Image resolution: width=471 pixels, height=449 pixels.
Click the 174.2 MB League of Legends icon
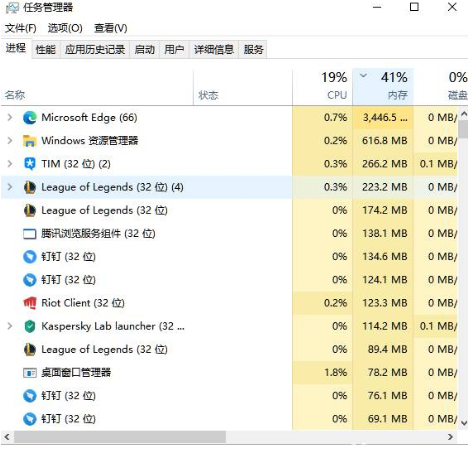[30, 210]
